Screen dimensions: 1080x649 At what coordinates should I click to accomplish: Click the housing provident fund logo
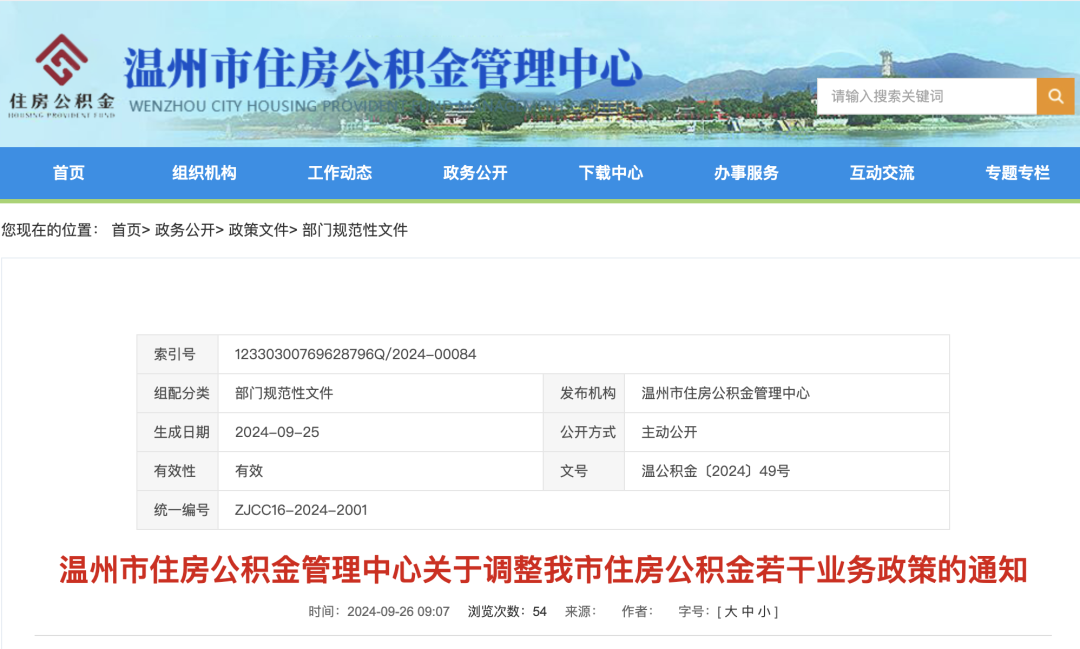[62, 76]
